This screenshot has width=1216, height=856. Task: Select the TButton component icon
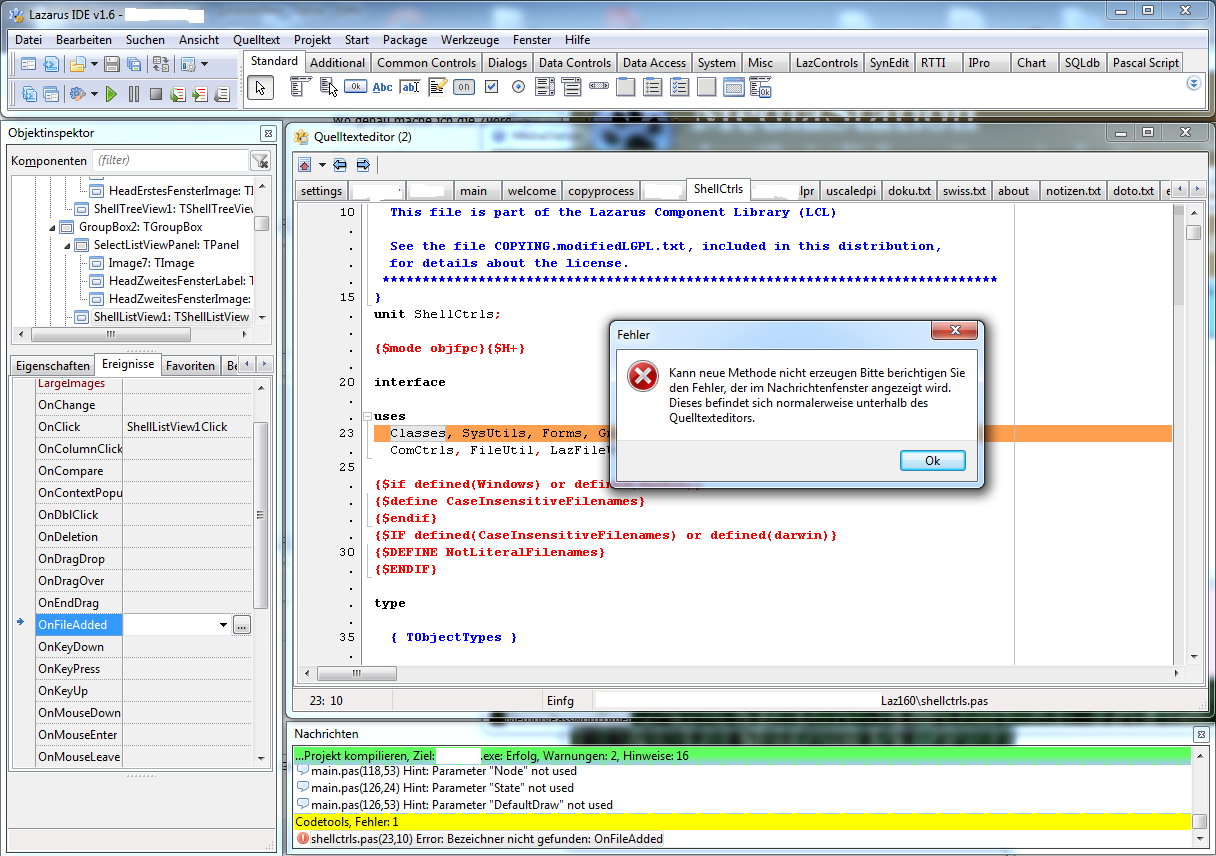point(355,87)
